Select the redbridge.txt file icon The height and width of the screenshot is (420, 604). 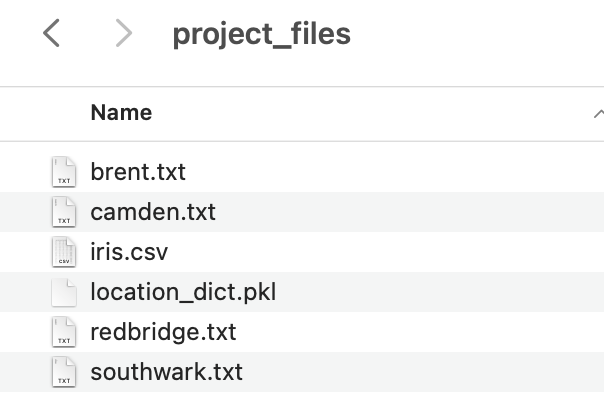(x=64, y=332)
